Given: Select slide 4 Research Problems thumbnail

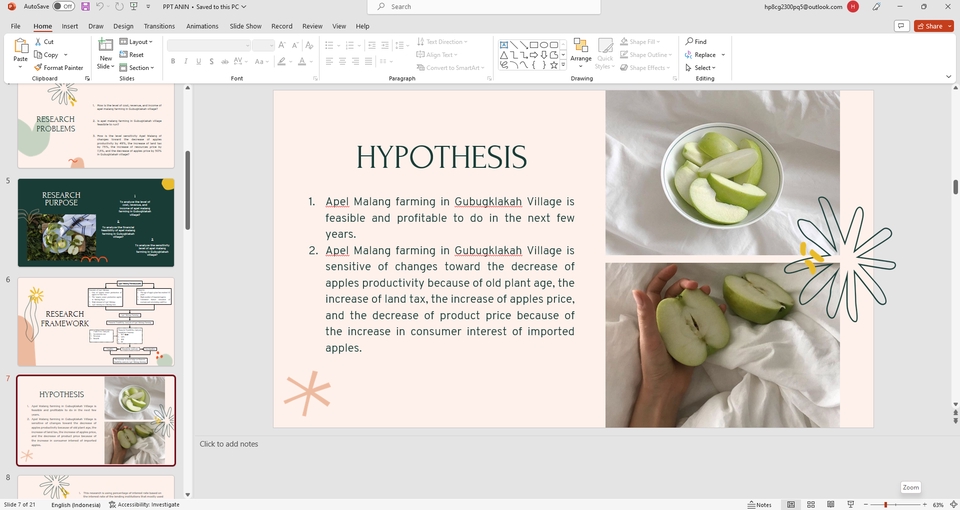Looking at the screenshot, I should click(96, 127).
